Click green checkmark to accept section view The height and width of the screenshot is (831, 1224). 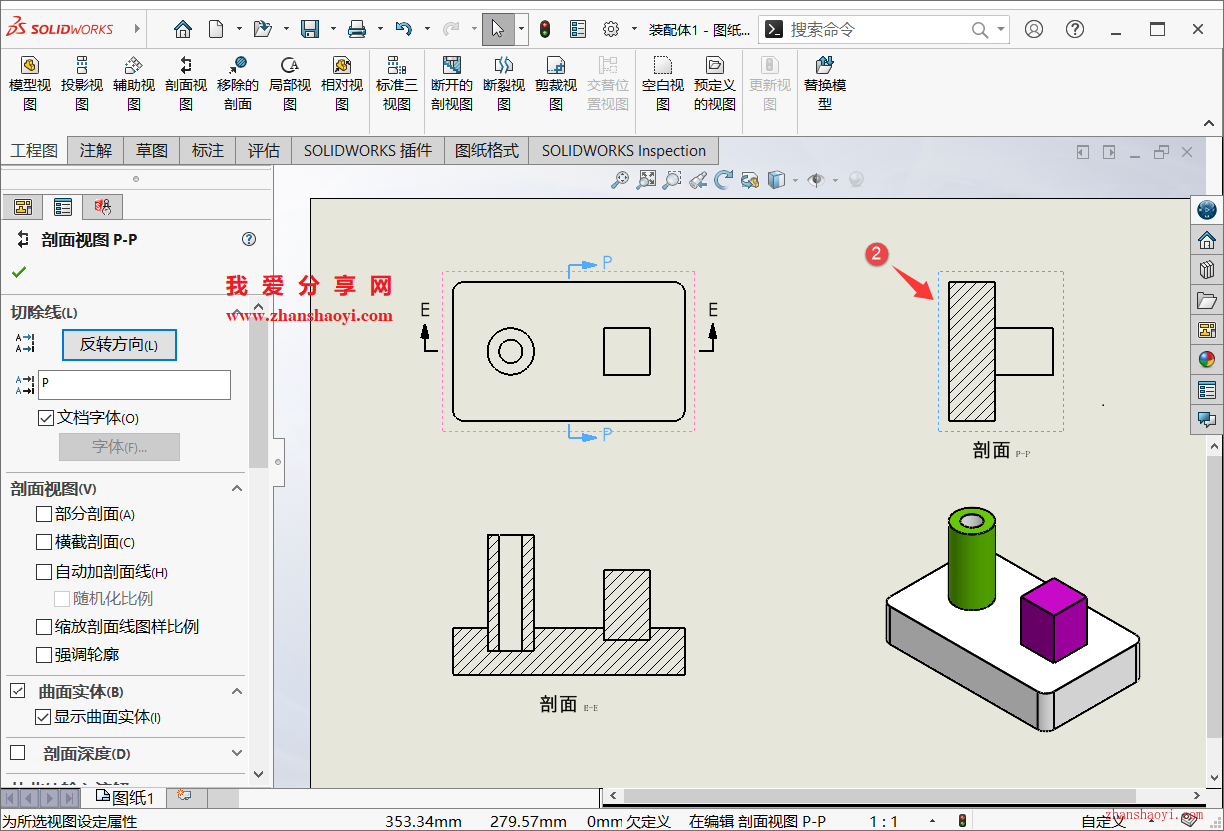(19, 272)
